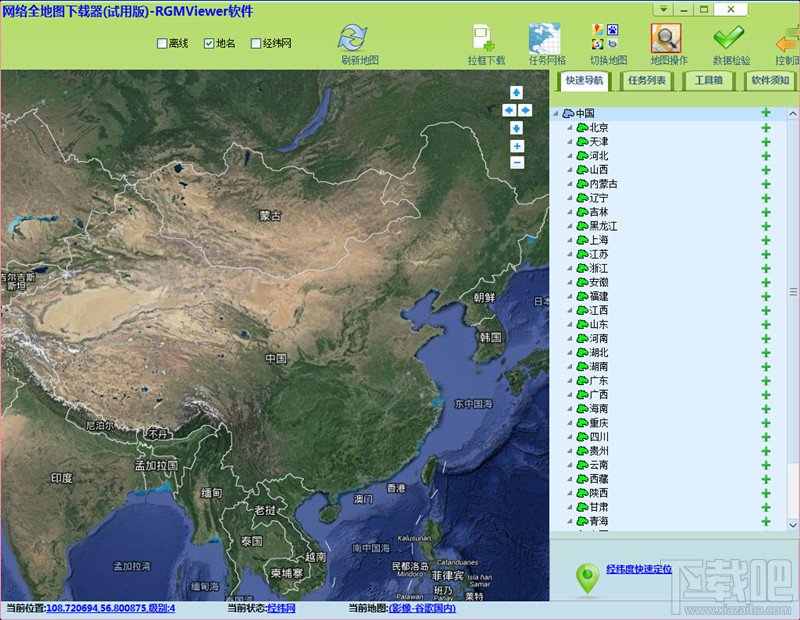The width and height of the screenshot is (800, 620).
Task: Expand the 内蒙古 tree node
Action: point(570,184)
